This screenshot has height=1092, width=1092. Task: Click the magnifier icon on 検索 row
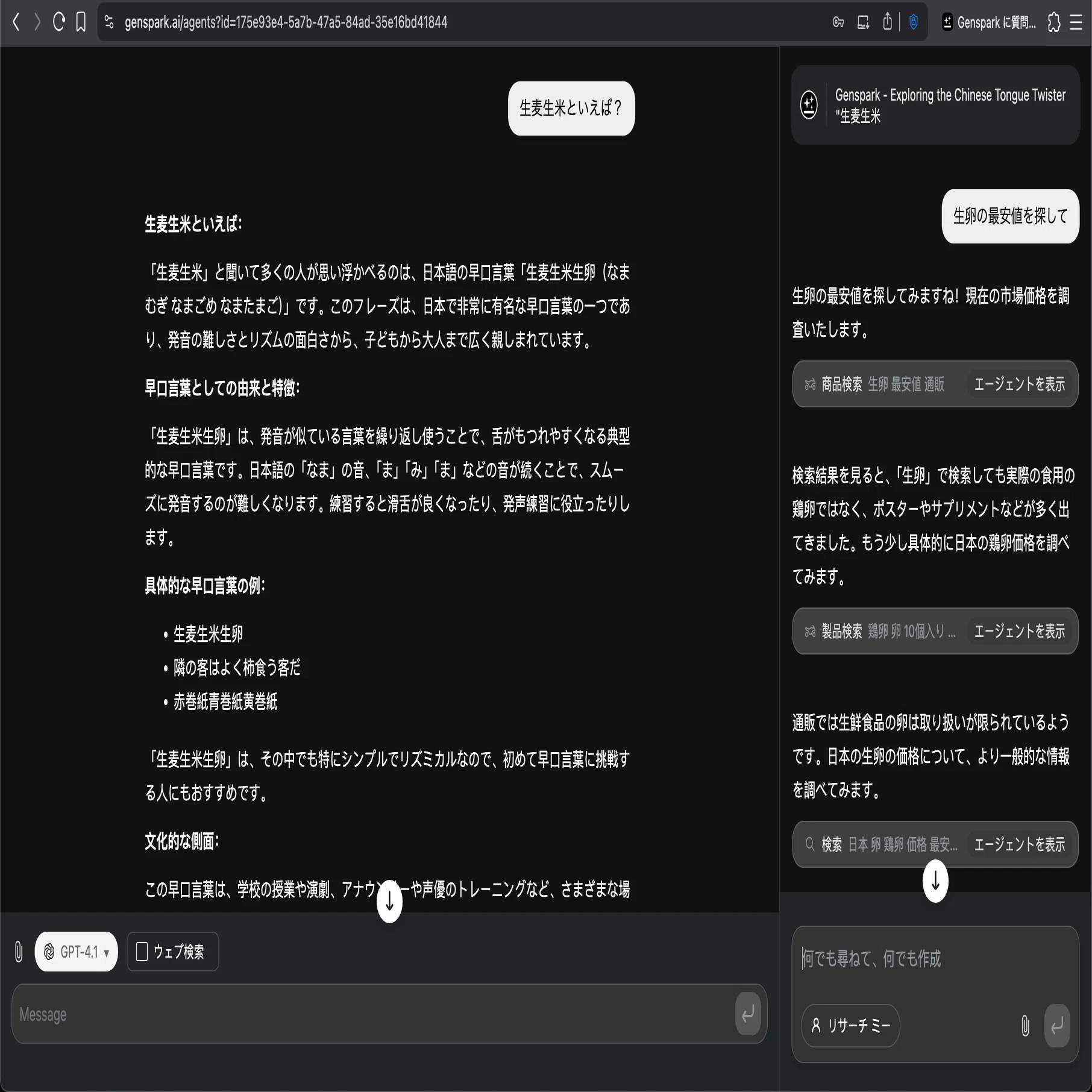pos(810,844)
